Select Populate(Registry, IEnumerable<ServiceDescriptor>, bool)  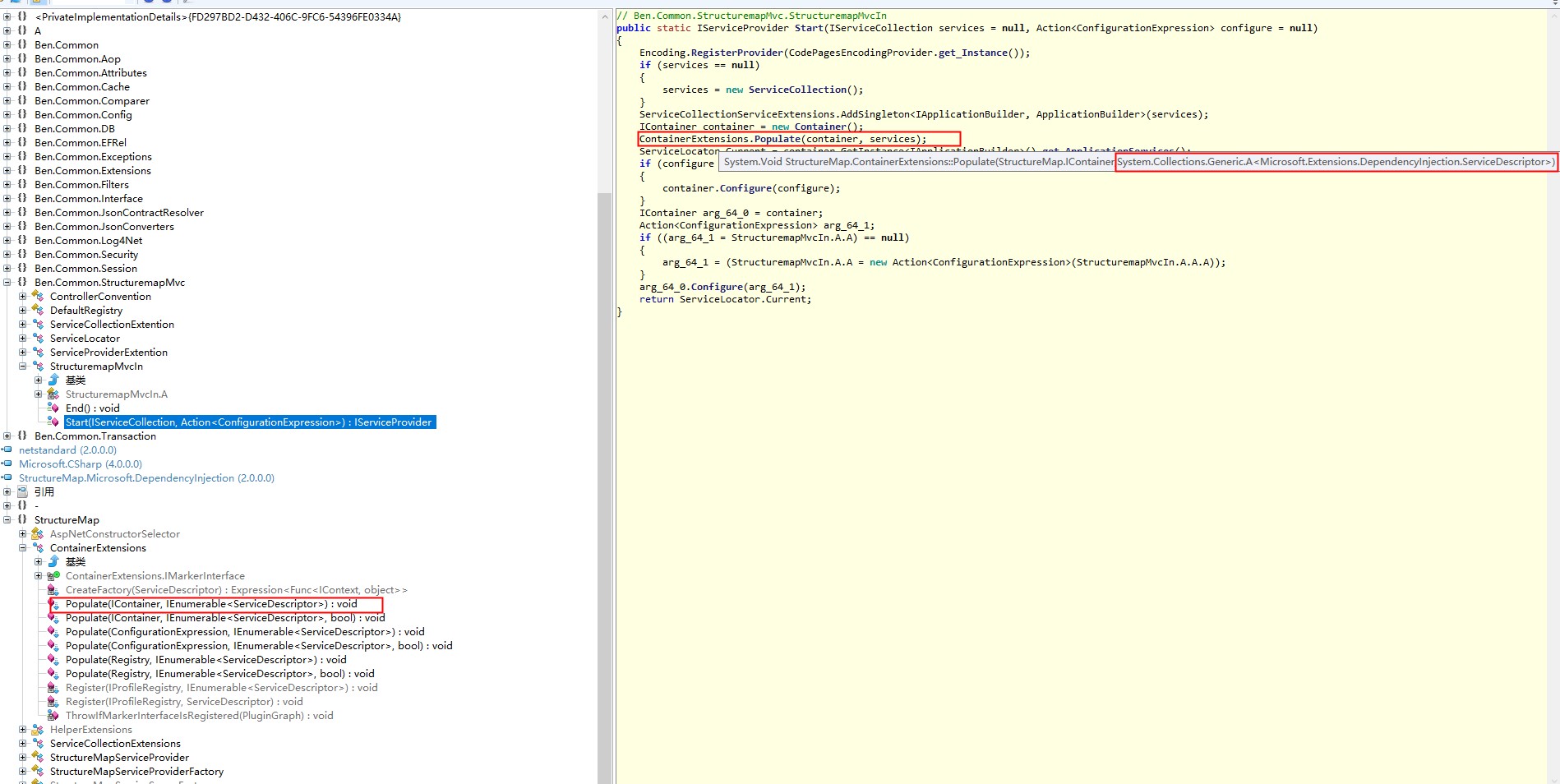tap(219, 673)
